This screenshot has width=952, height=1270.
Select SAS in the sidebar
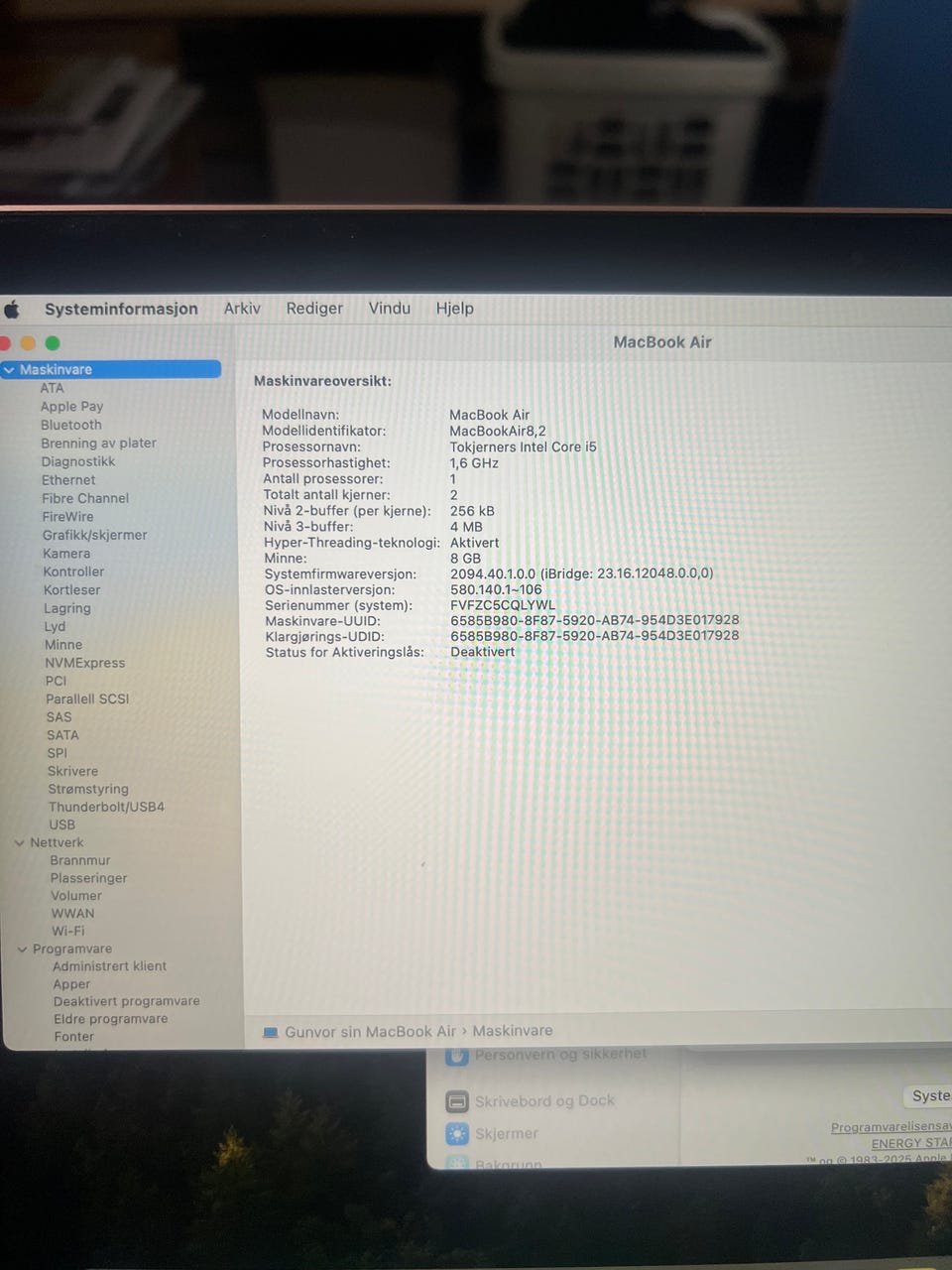[x=59, y=717]
